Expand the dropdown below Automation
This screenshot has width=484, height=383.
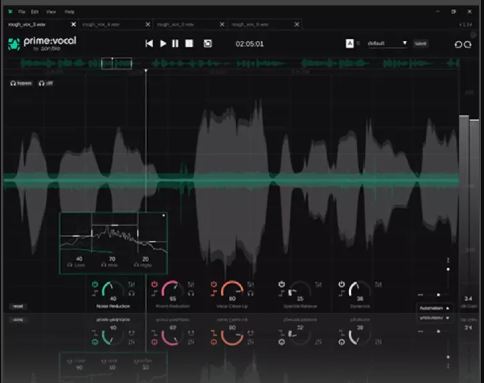[434, 318]
